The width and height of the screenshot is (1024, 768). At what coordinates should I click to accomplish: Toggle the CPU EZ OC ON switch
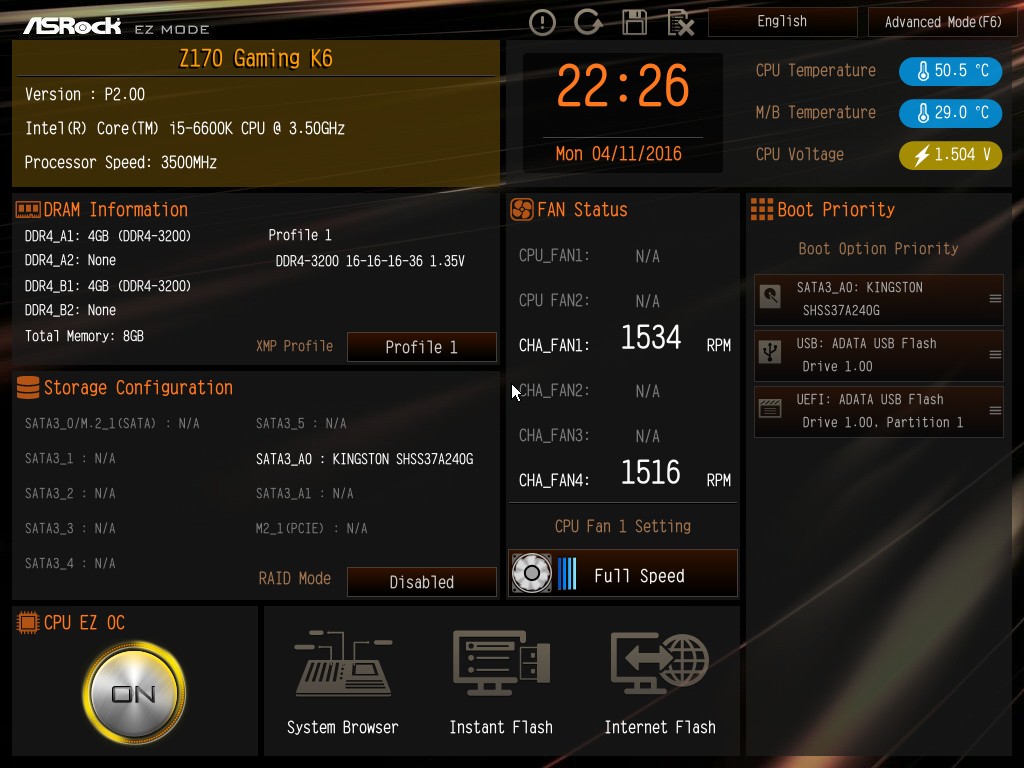click(134, 693)
